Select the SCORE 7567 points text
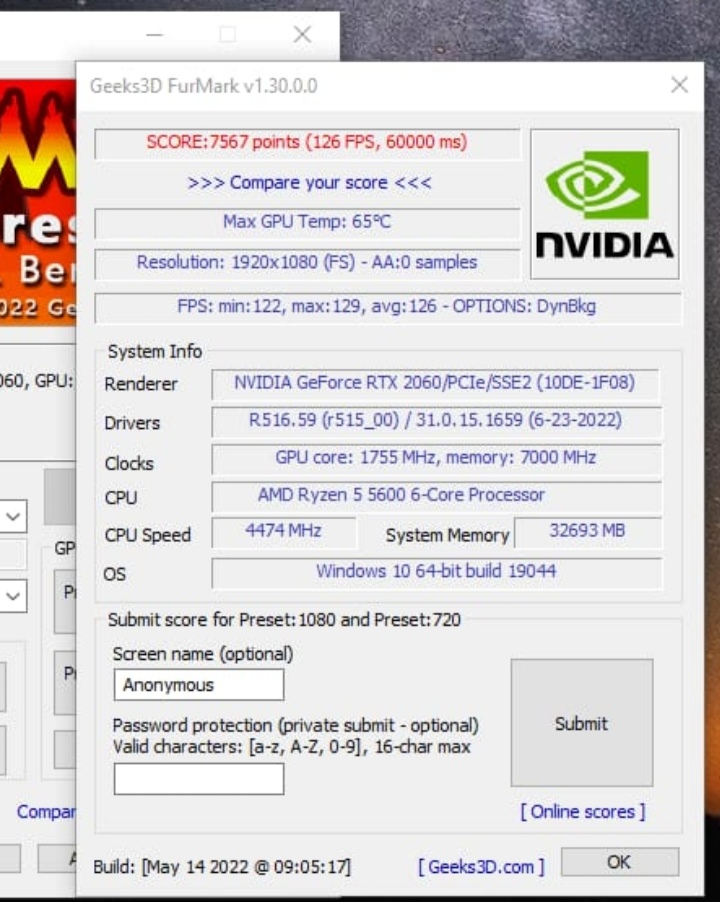Viewport: 720px width, 902px height. (x=307, y=143)
